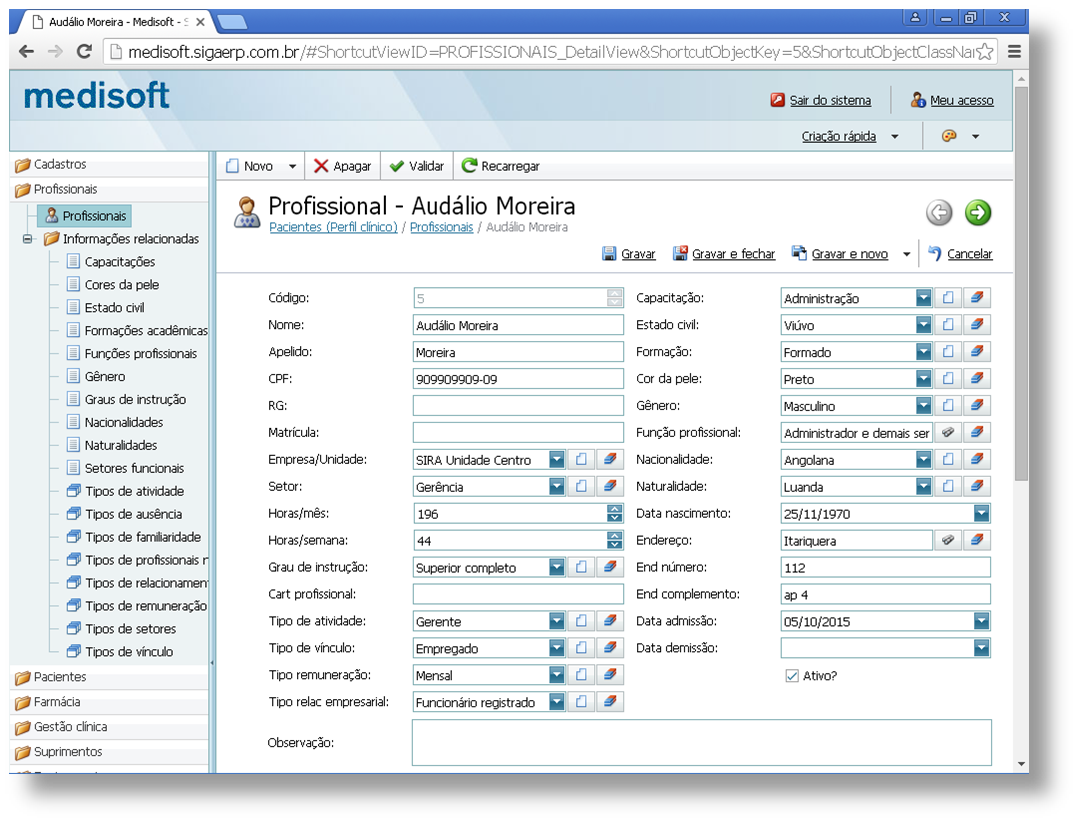
Task: Open the Pacientes navigation group
Action: click(60, 677)
